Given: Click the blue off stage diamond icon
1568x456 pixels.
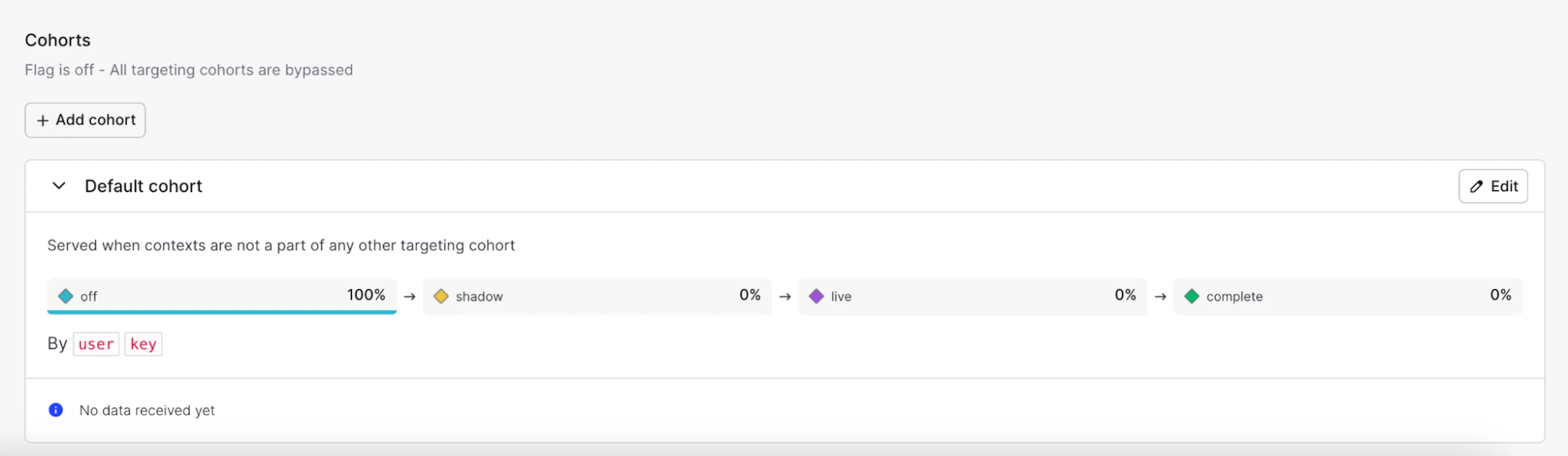Looking at the screenshot, I should [x=66, y=297].
